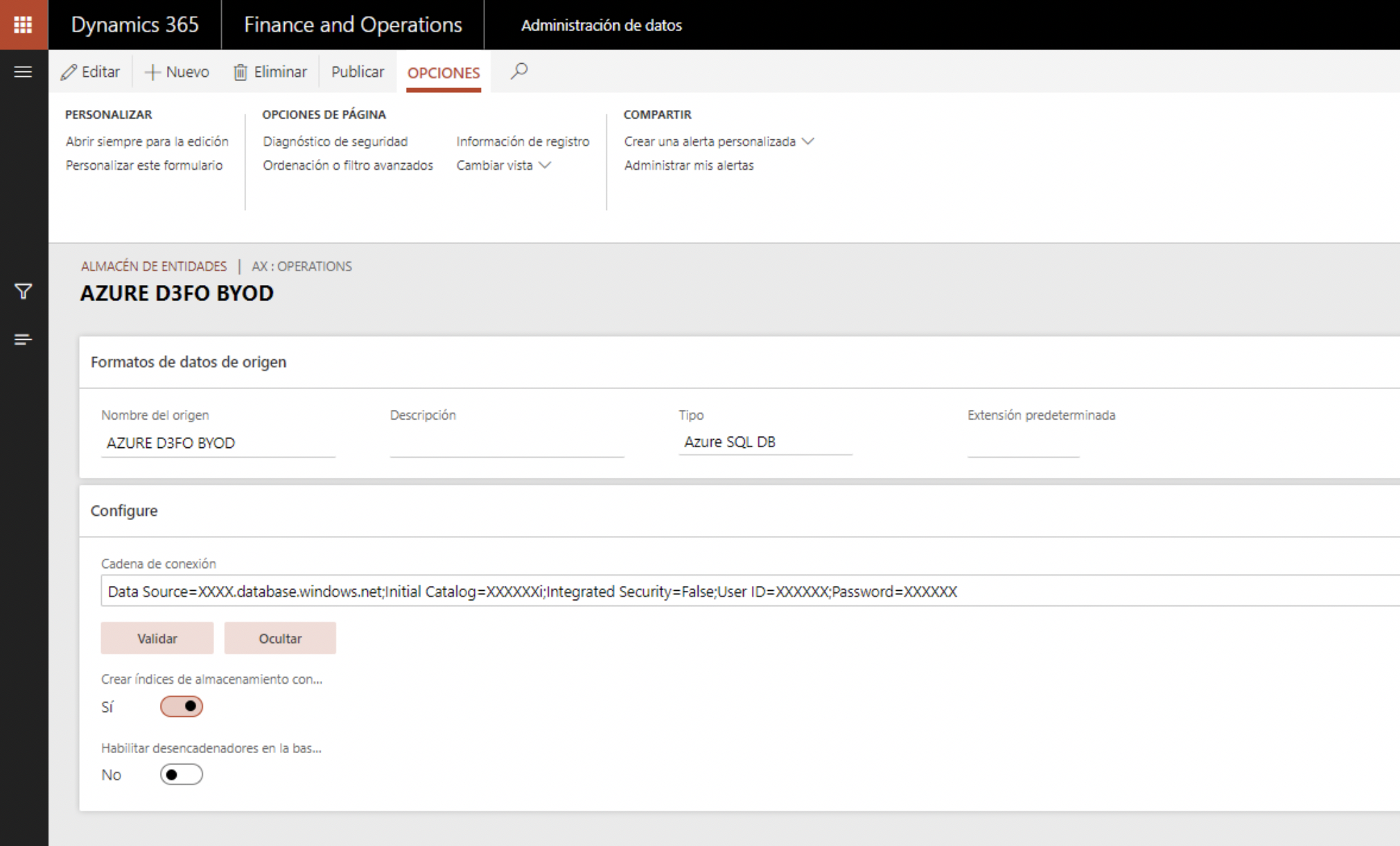Click Nuevo to create a record
Image resolution: width=1400 pixels, height=846 pixels.
[177, 72]
